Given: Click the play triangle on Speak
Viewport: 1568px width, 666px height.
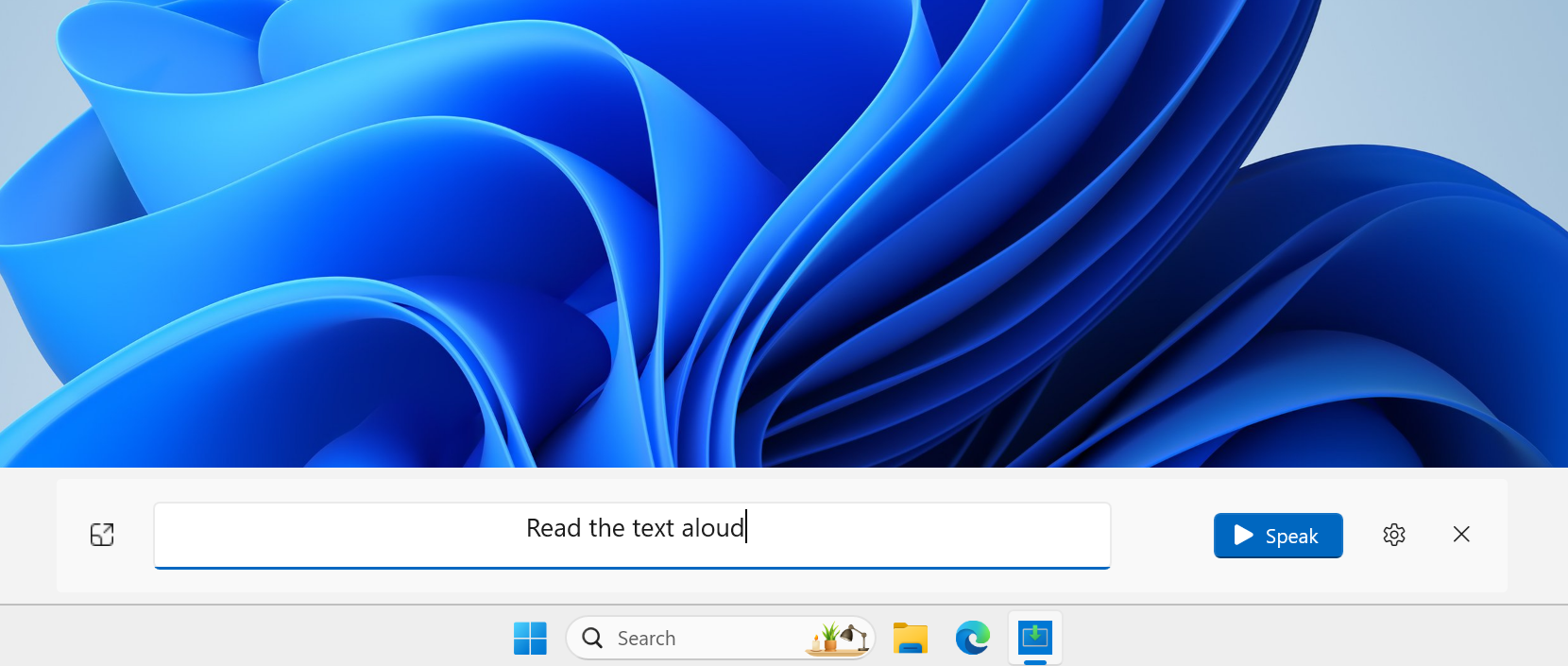Looking at the screenshot, I should coord(1244,536).
